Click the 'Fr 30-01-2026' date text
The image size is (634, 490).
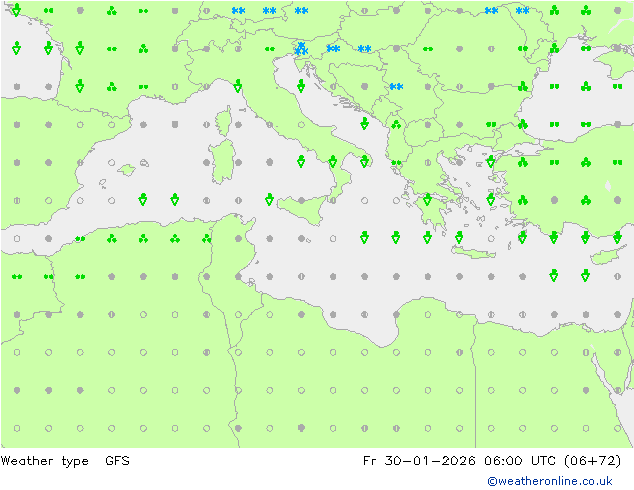pos(419,460)
